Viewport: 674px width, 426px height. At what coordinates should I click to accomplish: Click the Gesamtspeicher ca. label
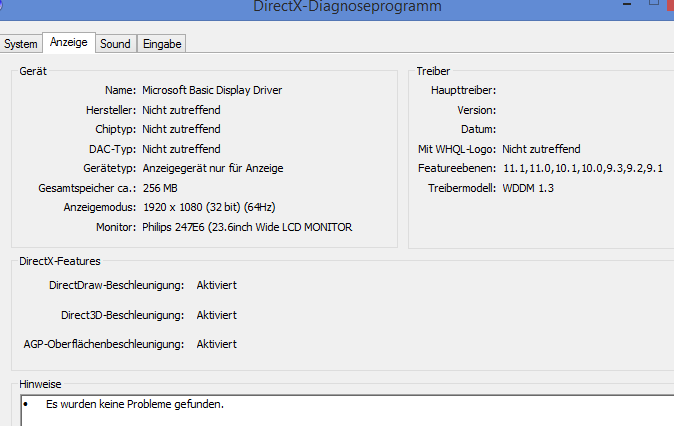pos(87,188)
